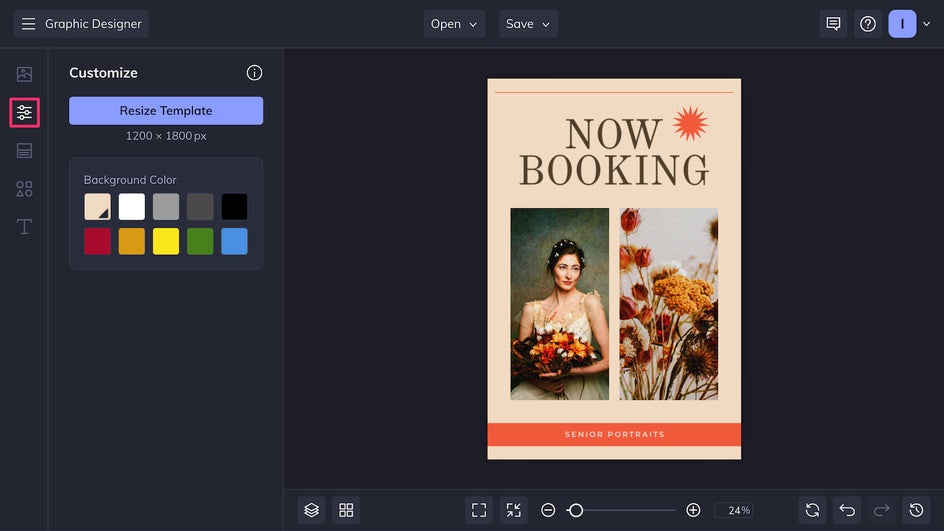Click the reset rotate arrows icon

812,510
